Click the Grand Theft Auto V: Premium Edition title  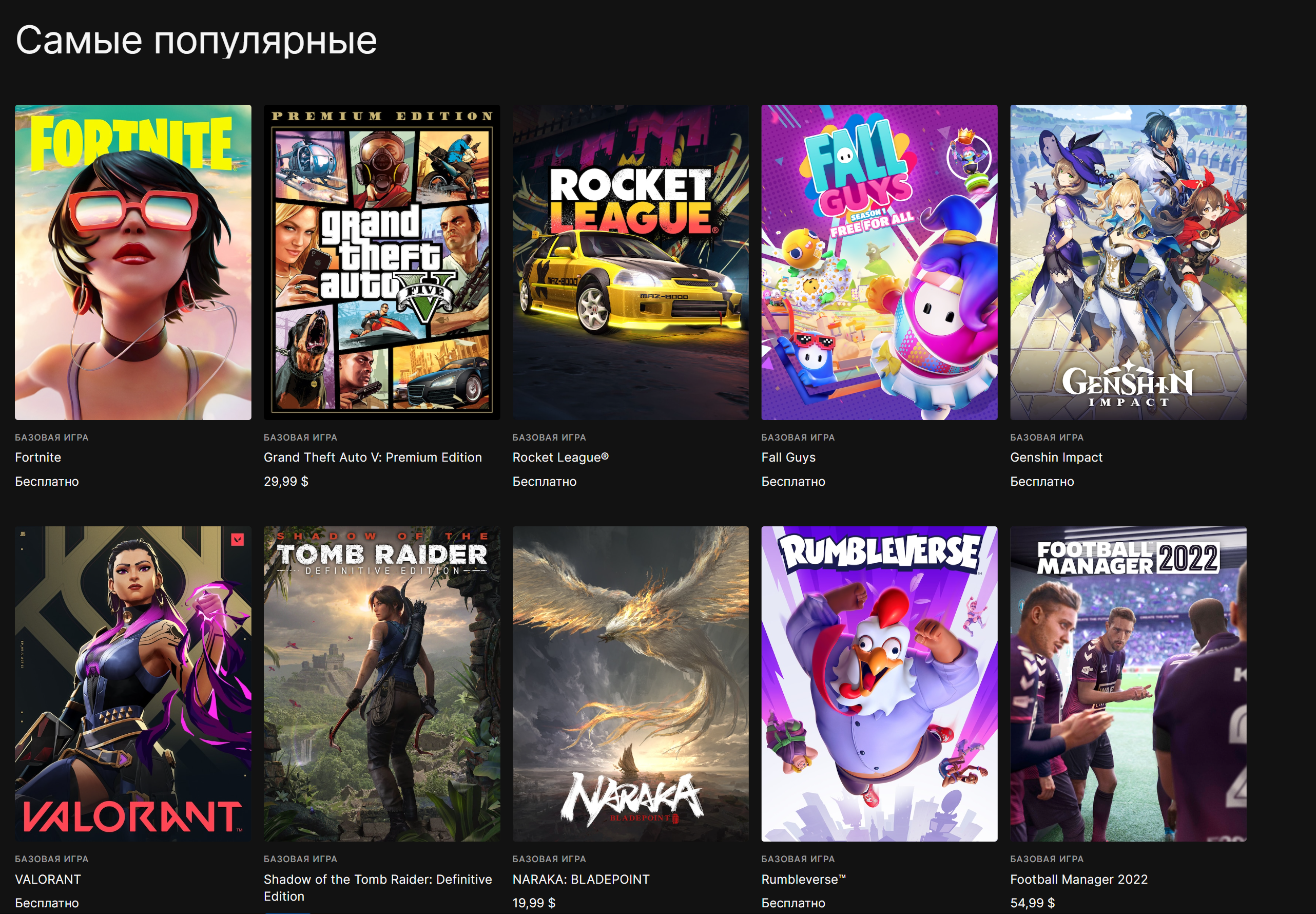click(x=373, y=457)
